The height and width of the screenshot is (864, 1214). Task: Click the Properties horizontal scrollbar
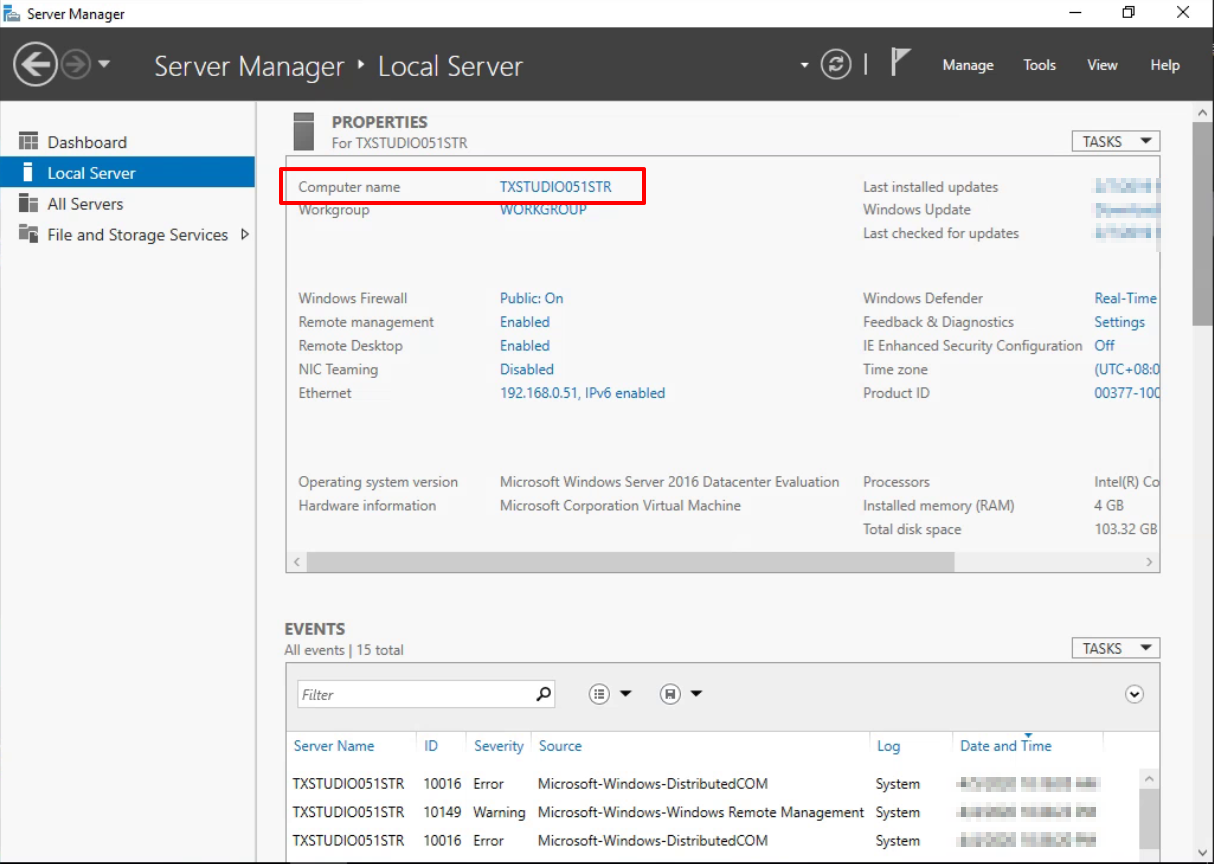pos(630,562)
